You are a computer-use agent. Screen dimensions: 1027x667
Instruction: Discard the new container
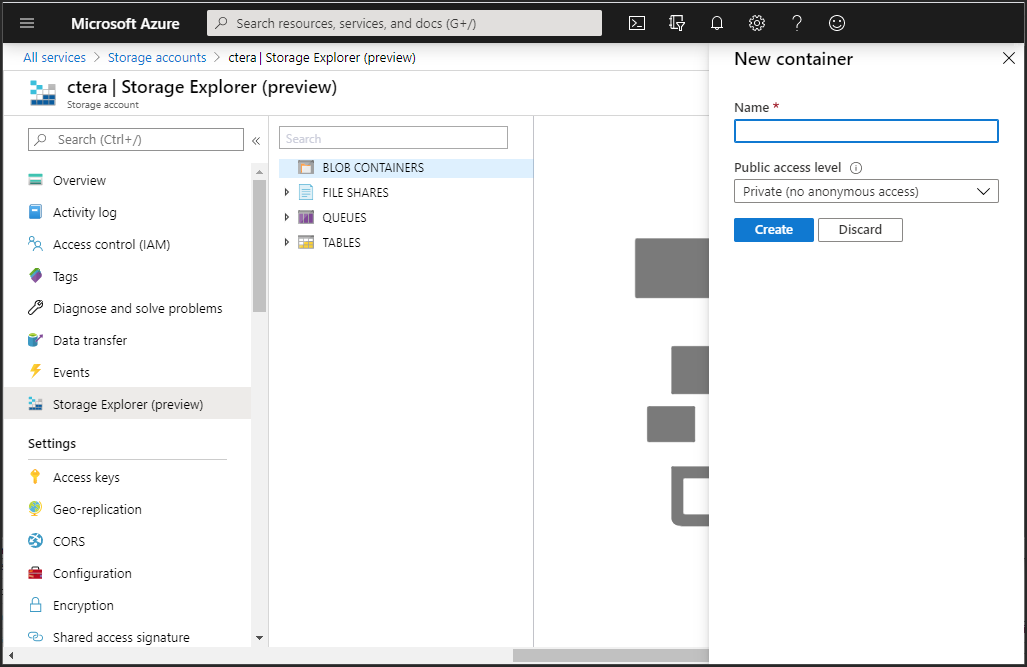click(860, 230)
